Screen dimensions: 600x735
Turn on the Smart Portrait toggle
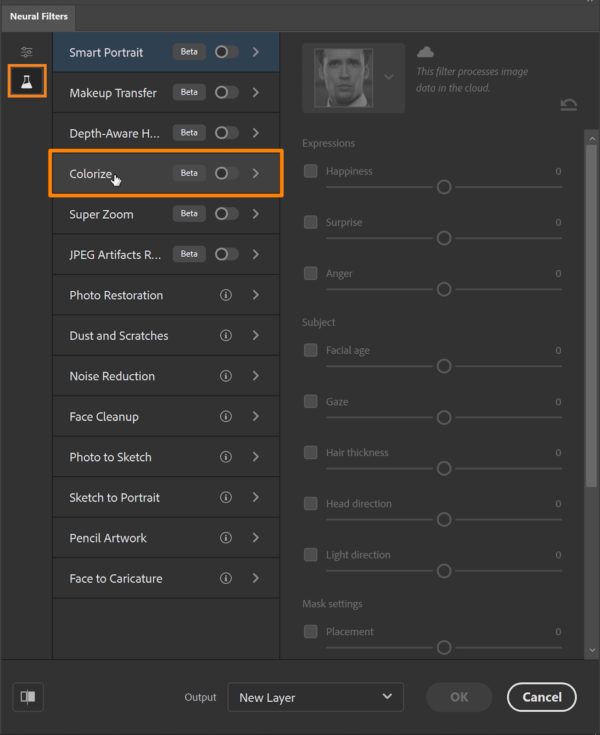tap(226, 52)
